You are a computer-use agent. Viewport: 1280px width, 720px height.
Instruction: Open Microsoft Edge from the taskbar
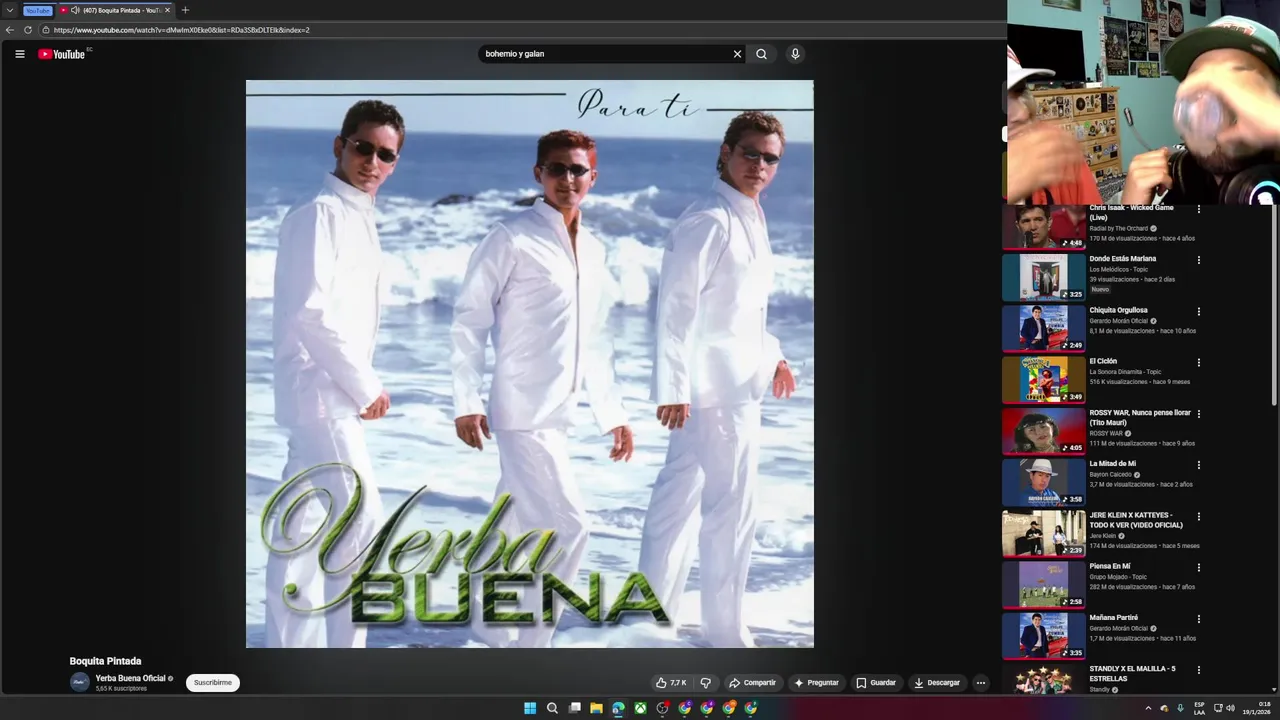point(618,708)
